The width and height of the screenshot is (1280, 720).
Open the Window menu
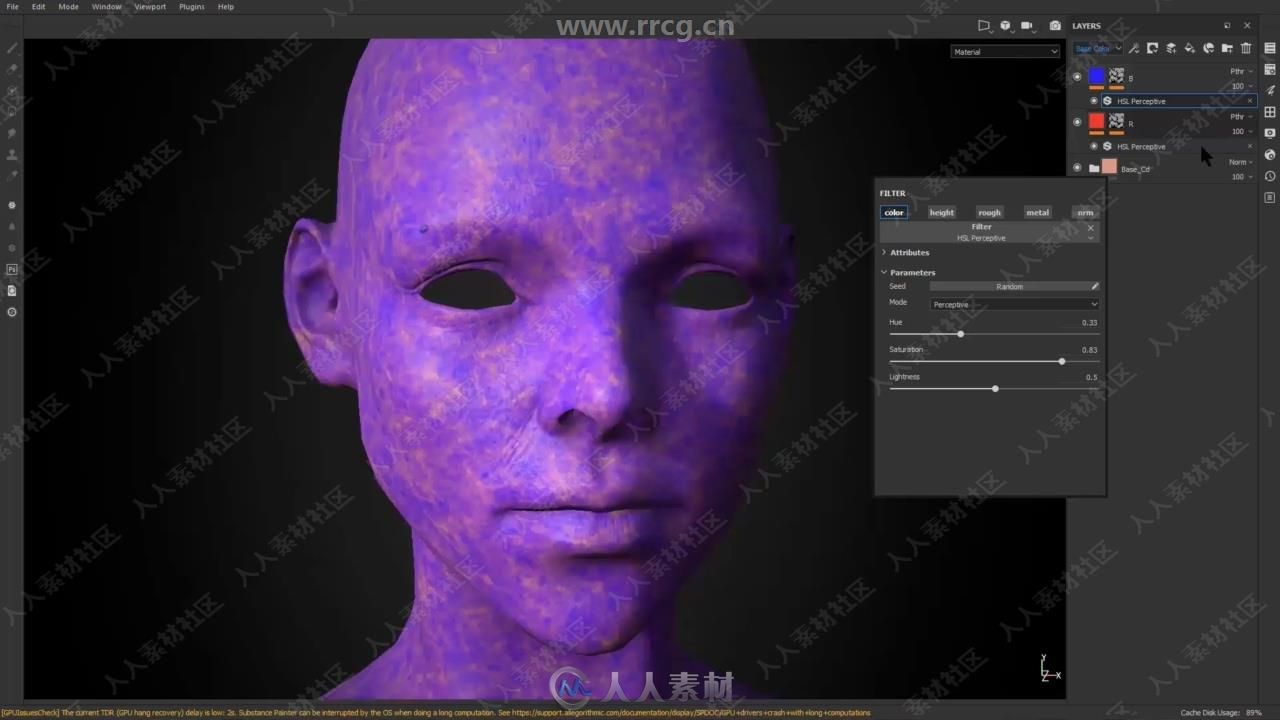(106, 7)
